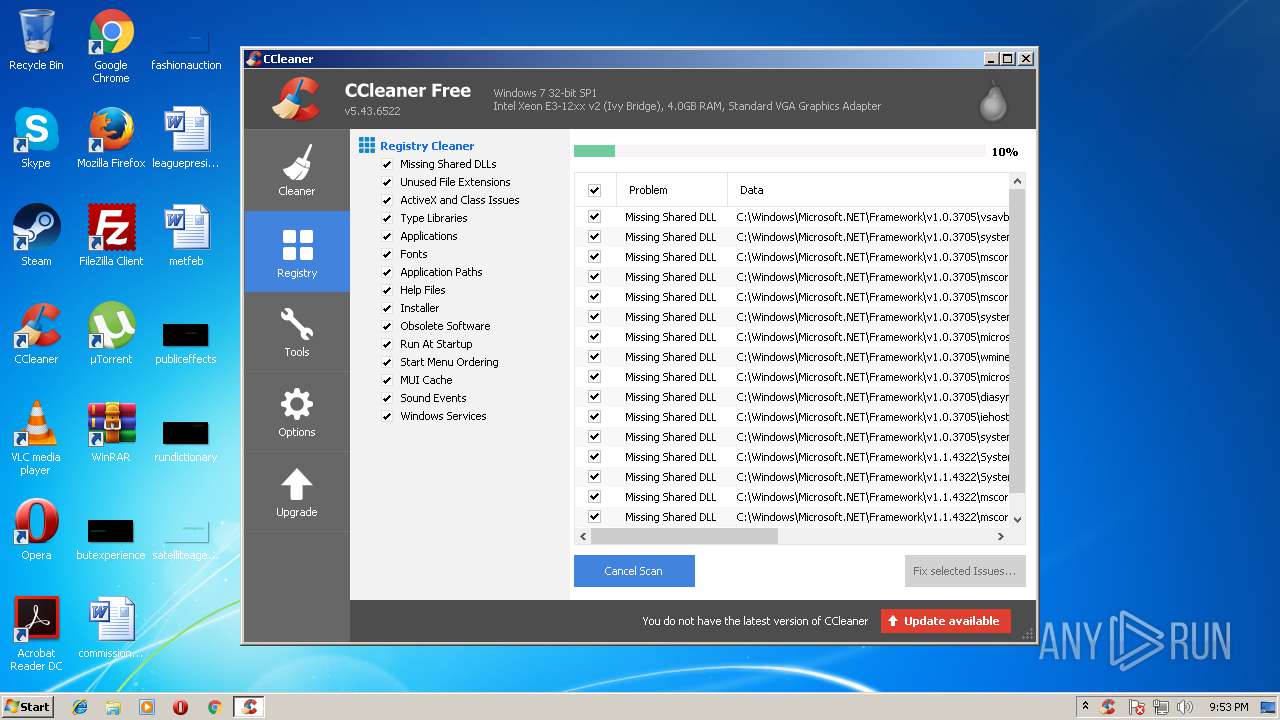Click the Problem column header
Image resolution: width=1280 pixels, height=720 pixels.
672,190
